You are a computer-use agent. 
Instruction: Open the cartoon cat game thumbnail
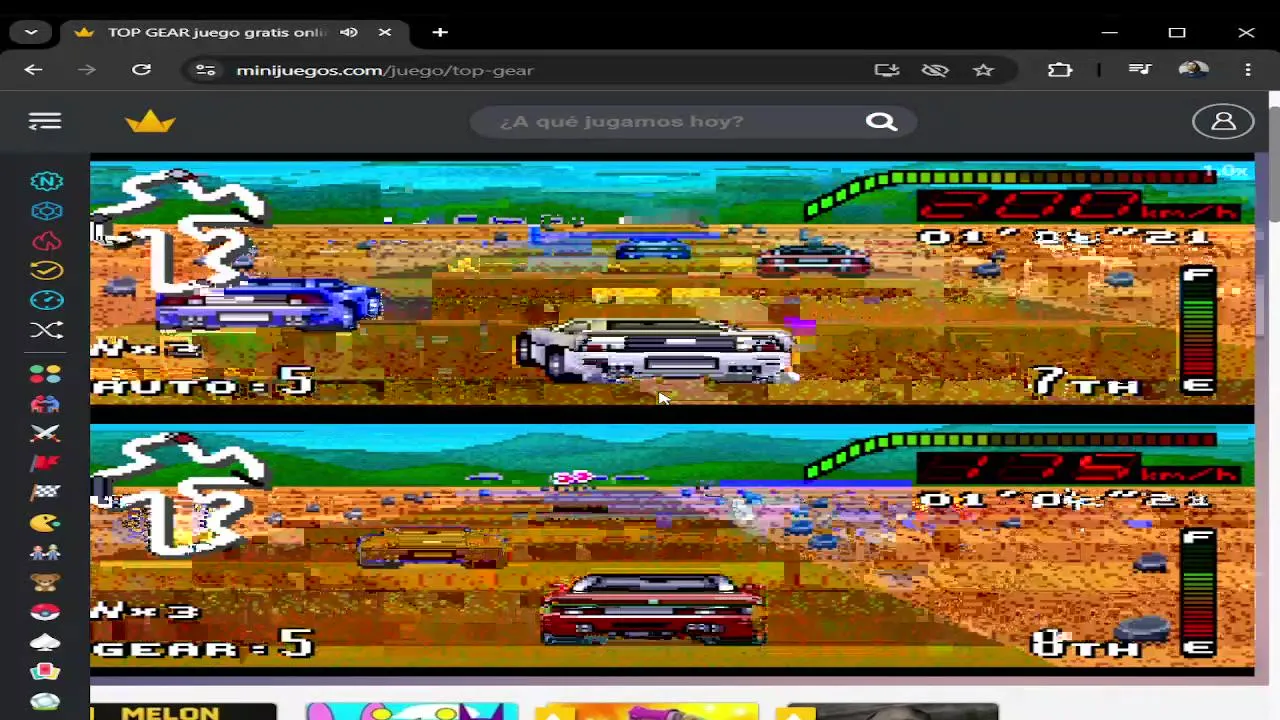[412, 712]
